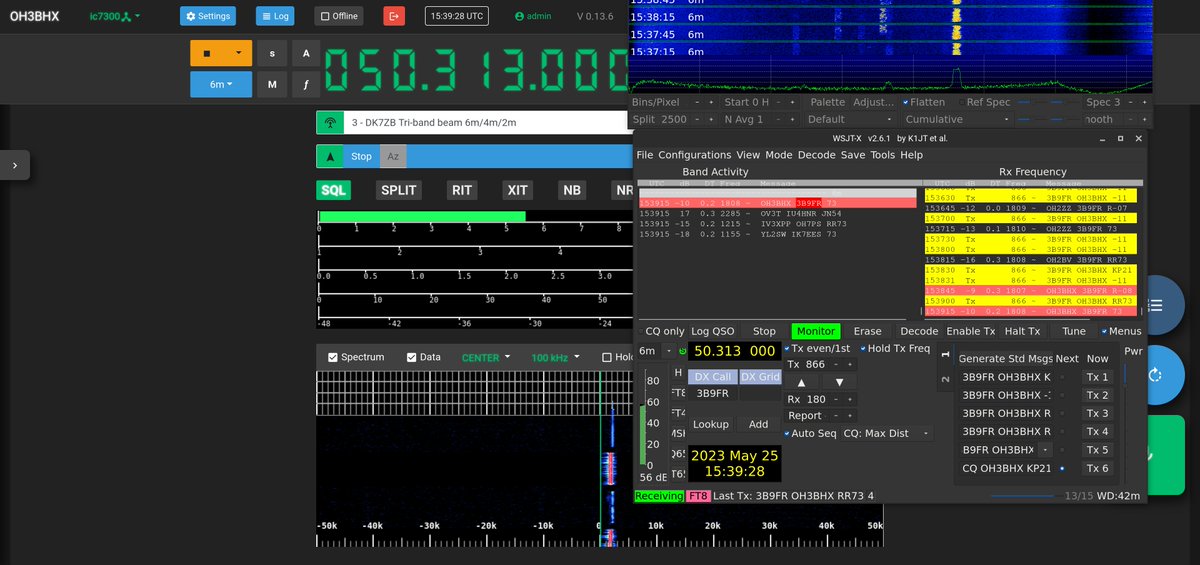Viewport: 1200px width, 565px height.
Task: Open the Mode menu in WSJT-X
Action: [x=779, y=155]
